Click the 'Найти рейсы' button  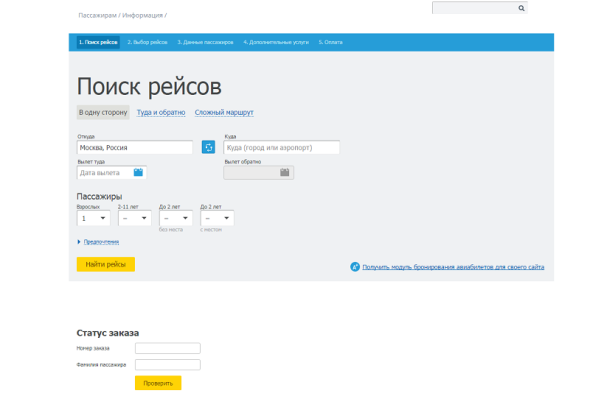(106, 264)
